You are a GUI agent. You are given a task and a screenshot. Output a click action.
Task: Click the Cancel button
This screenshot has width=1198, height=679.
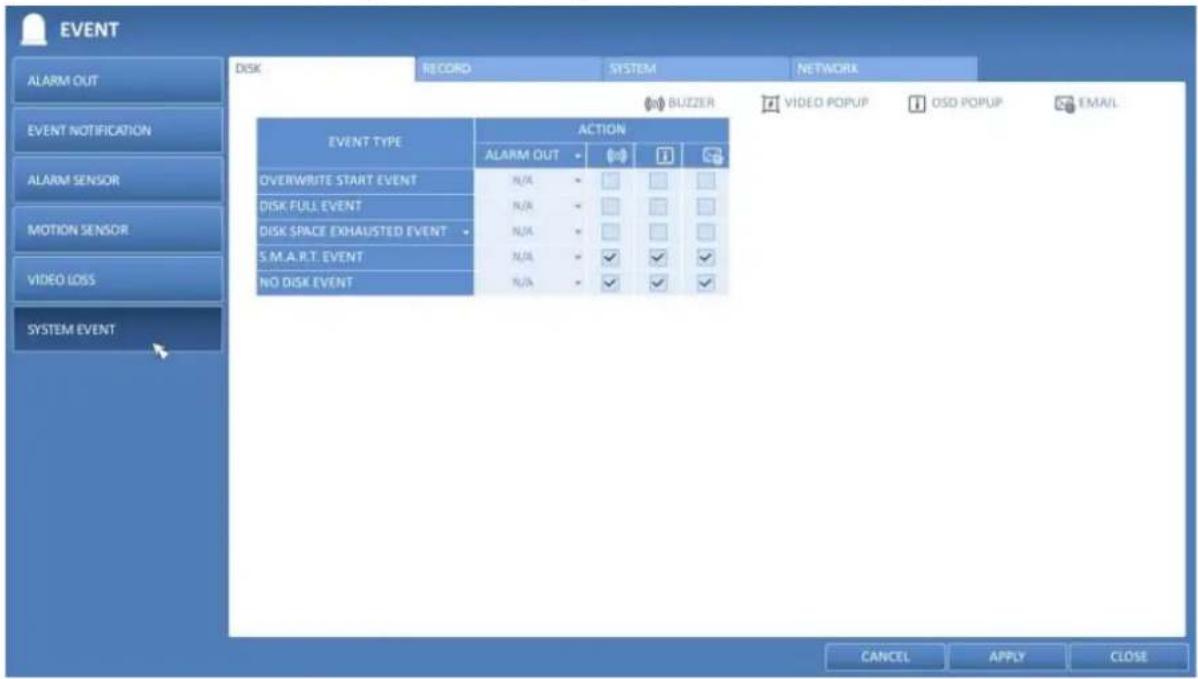(885, 657)
